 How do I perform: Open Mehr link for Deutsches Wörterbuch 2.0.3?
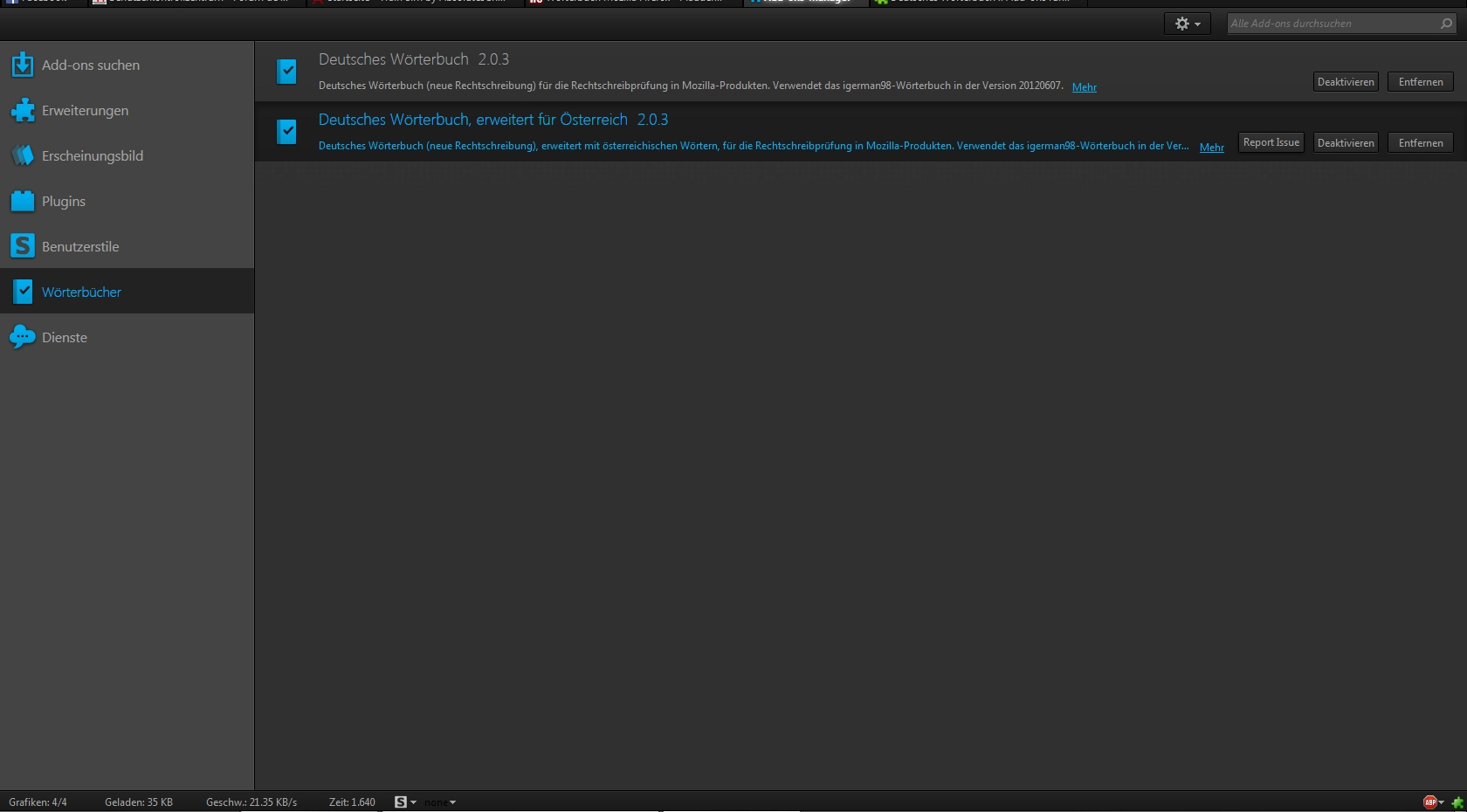pos(1085,87)
